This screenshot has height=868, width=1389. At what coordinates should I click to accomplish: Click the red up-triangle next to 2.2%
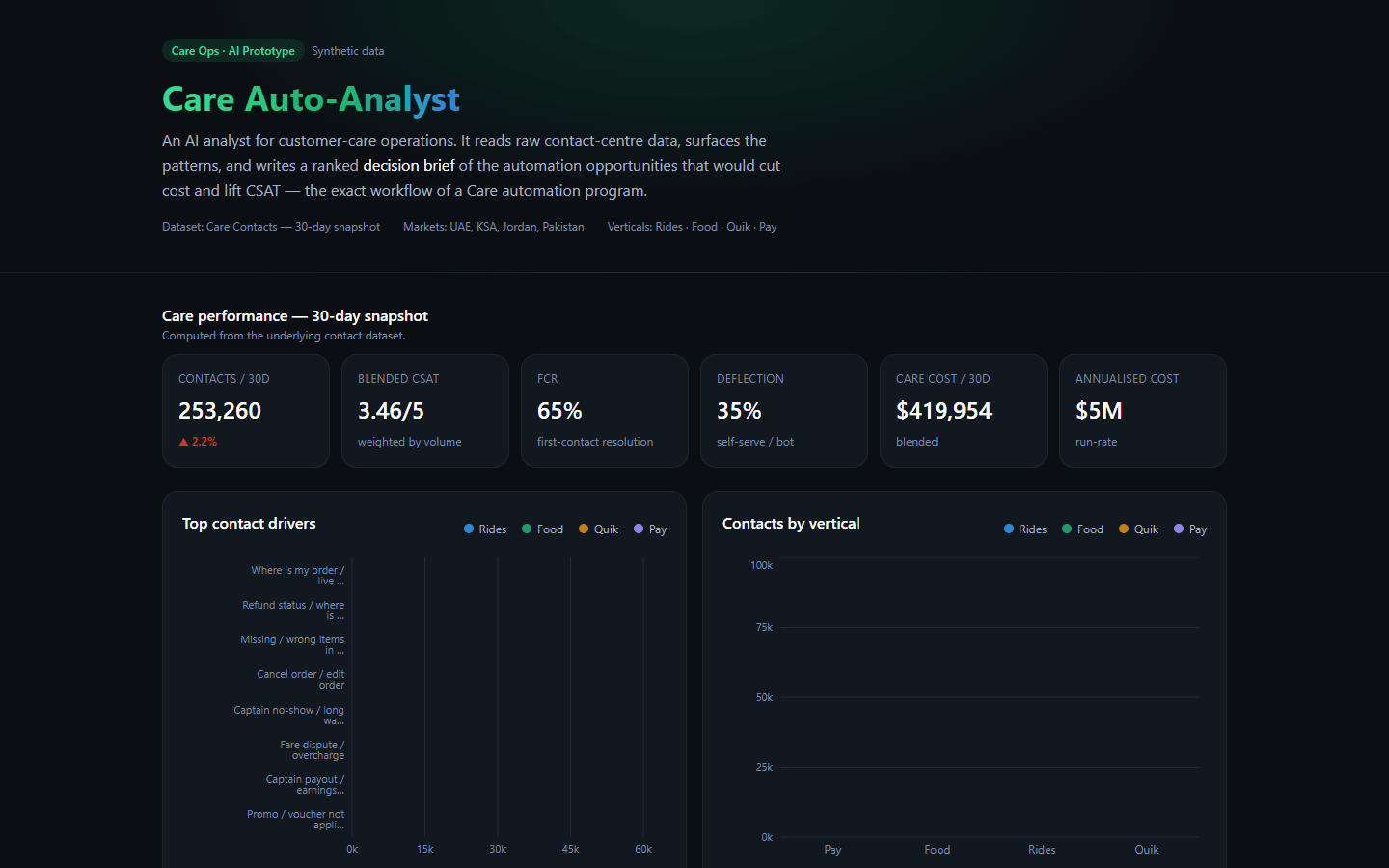[x=183, y=442]
